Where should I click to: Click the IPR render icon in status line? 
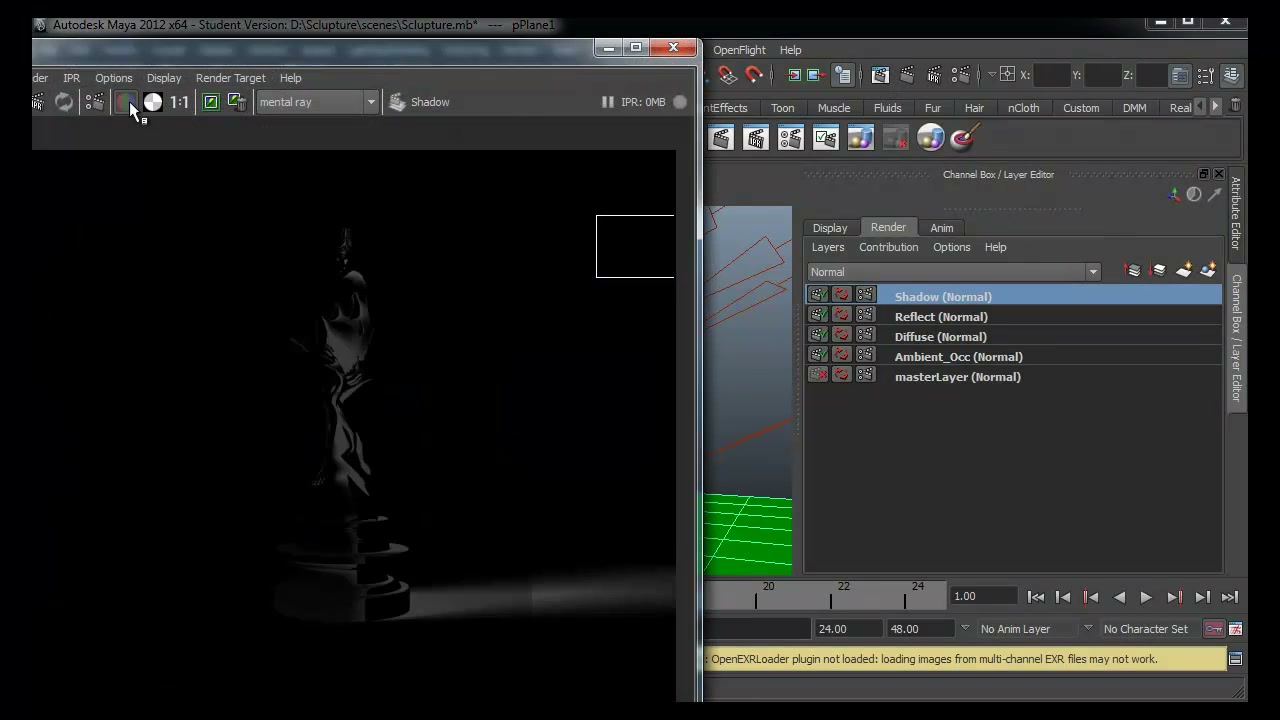tap(934, 75)
